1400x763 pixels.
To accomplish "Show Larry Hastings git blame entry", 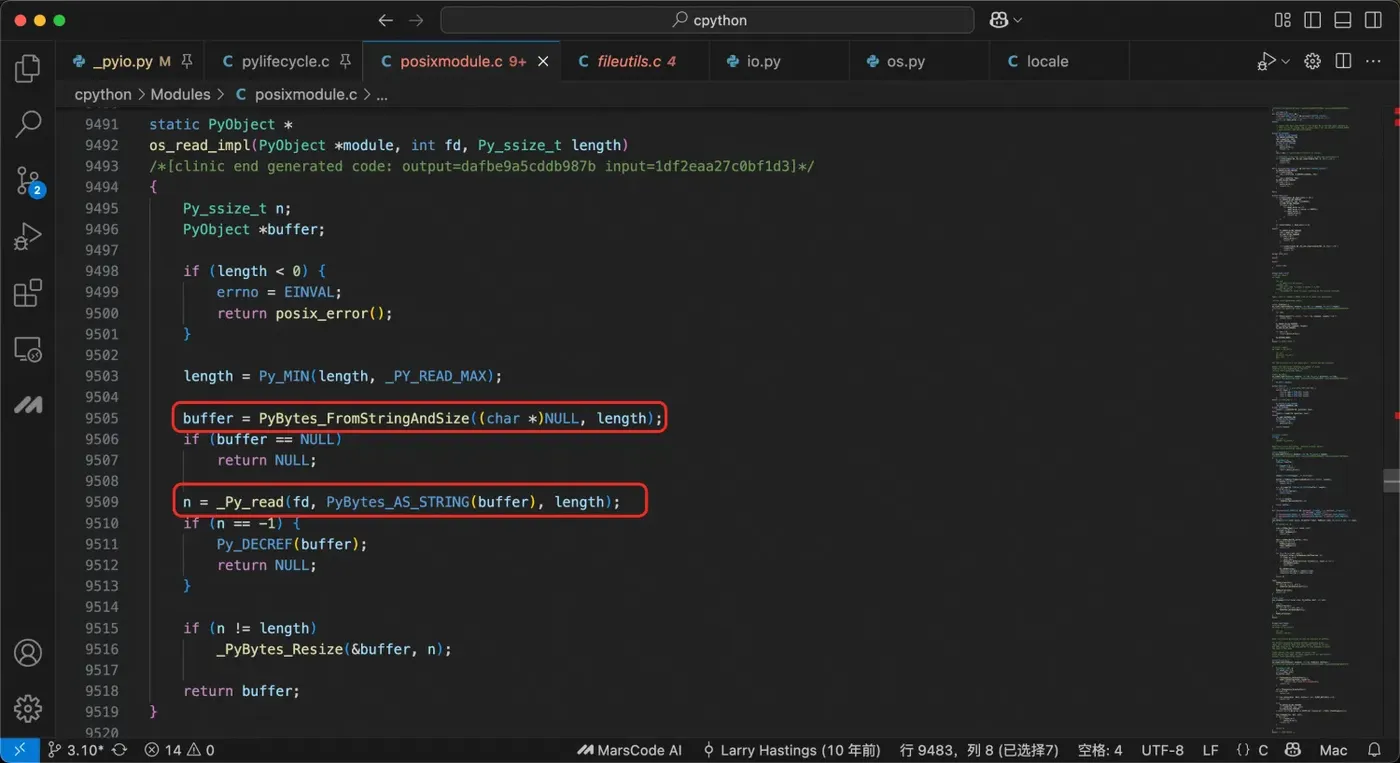I will tap(791, 750).
